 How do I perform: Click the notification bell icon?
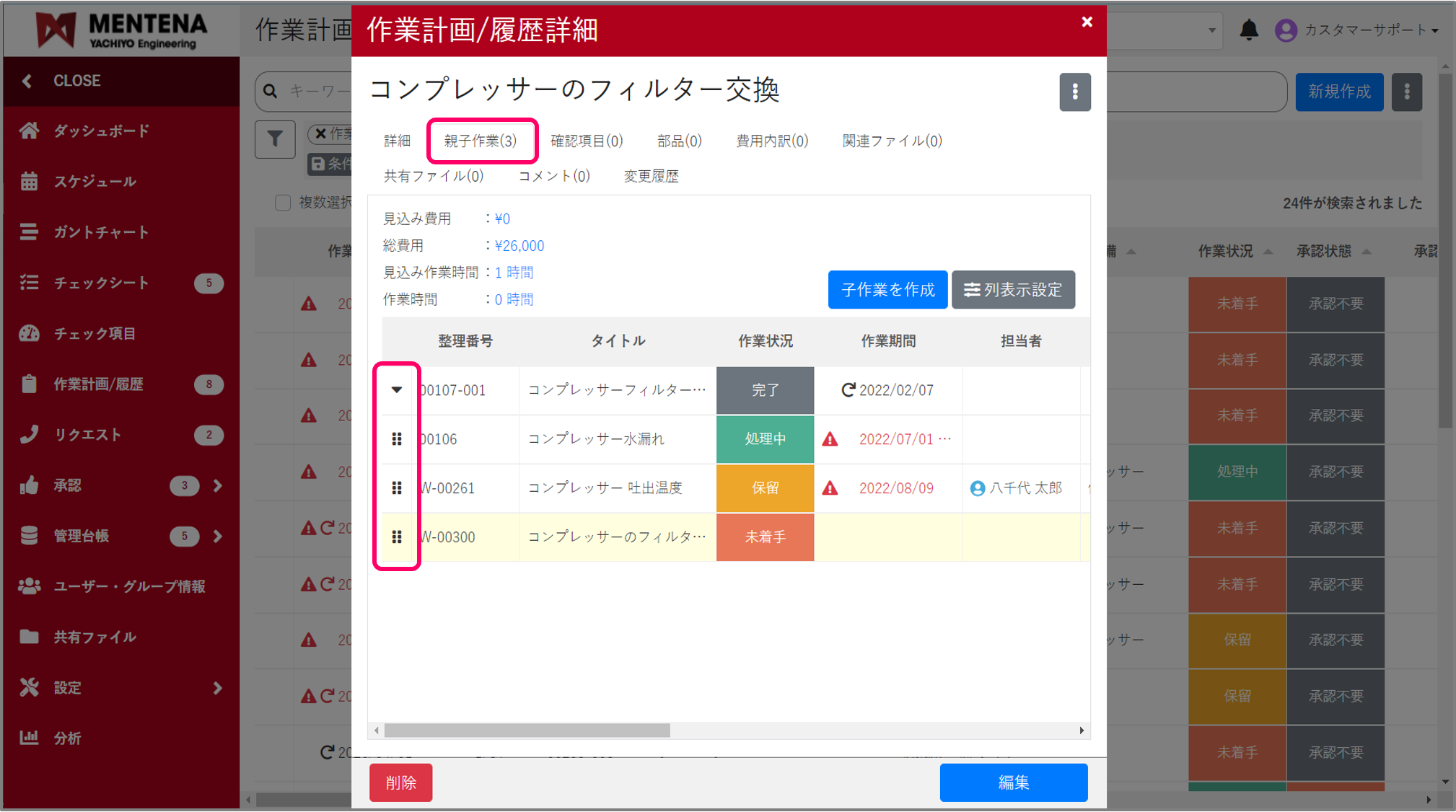[x=1250, y=30]
